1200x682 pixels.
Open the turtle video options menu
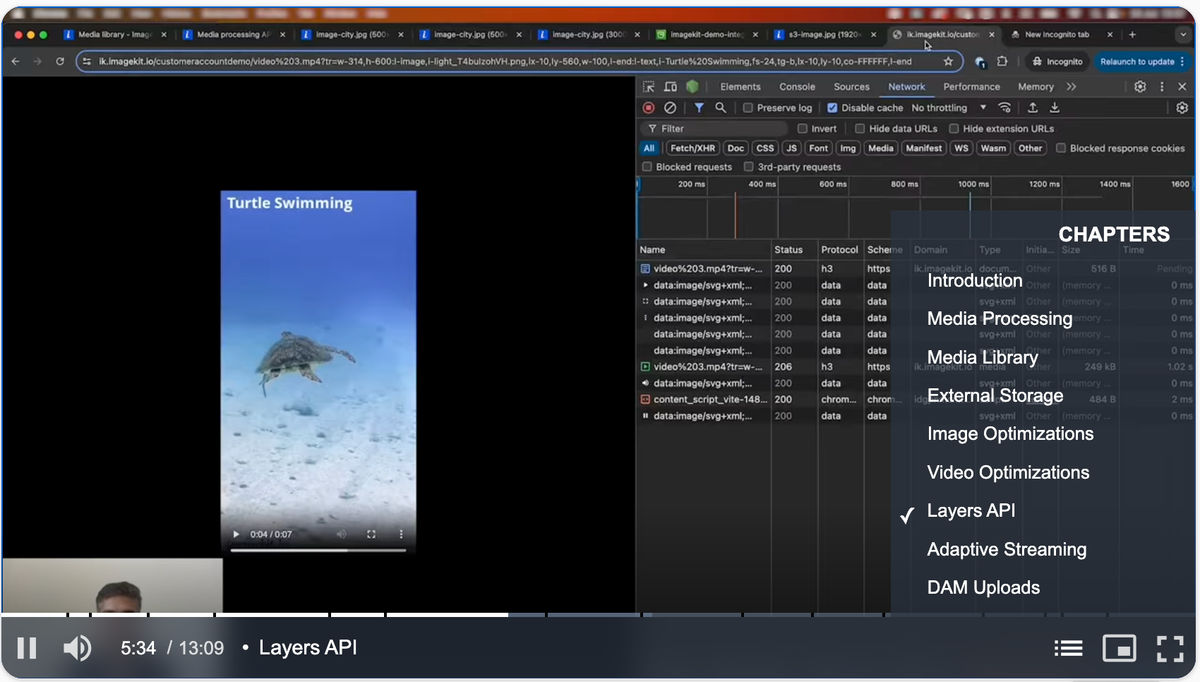point(401,535)
